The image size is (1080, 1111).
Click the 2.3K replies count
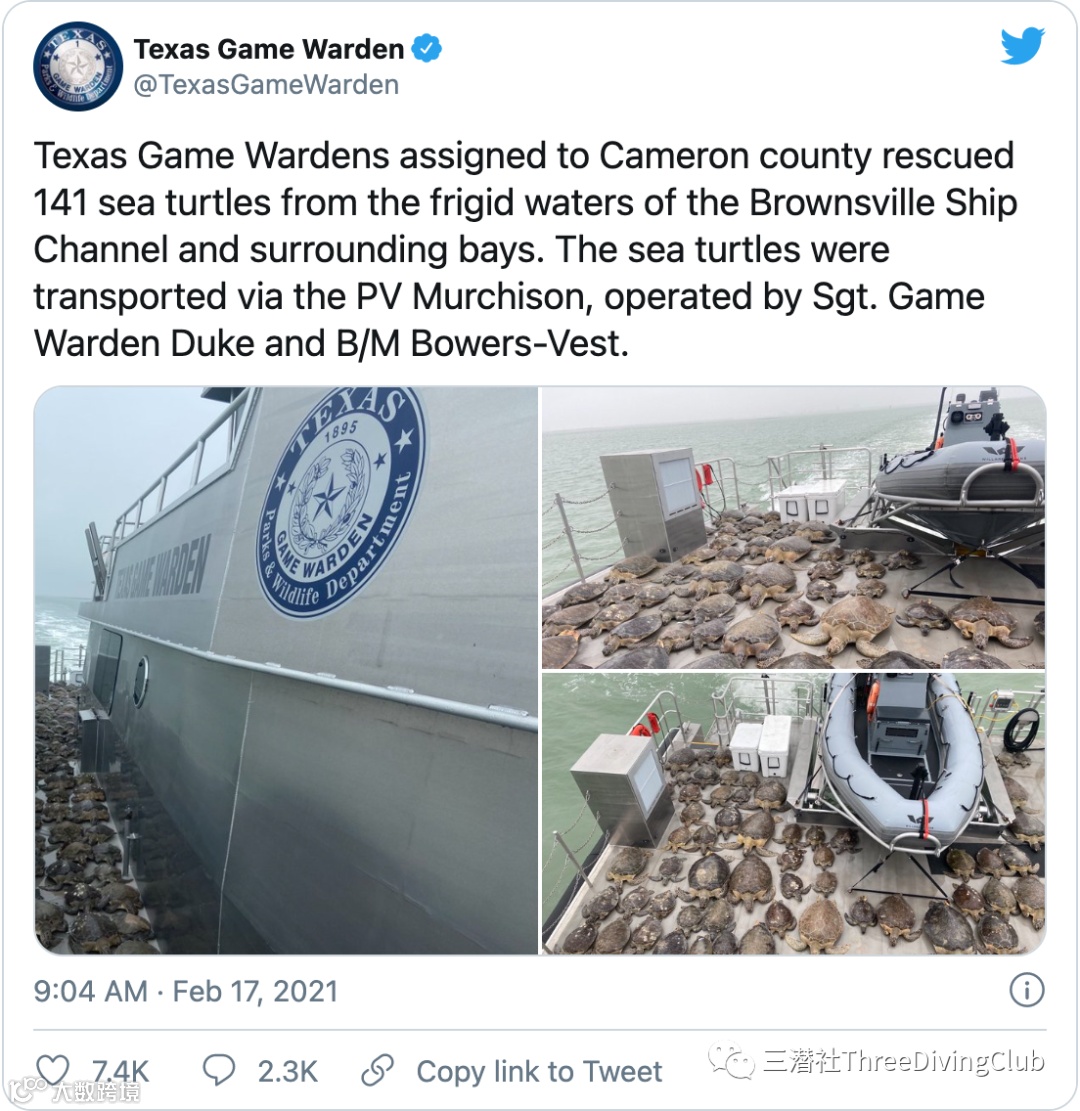(287, 1071)
